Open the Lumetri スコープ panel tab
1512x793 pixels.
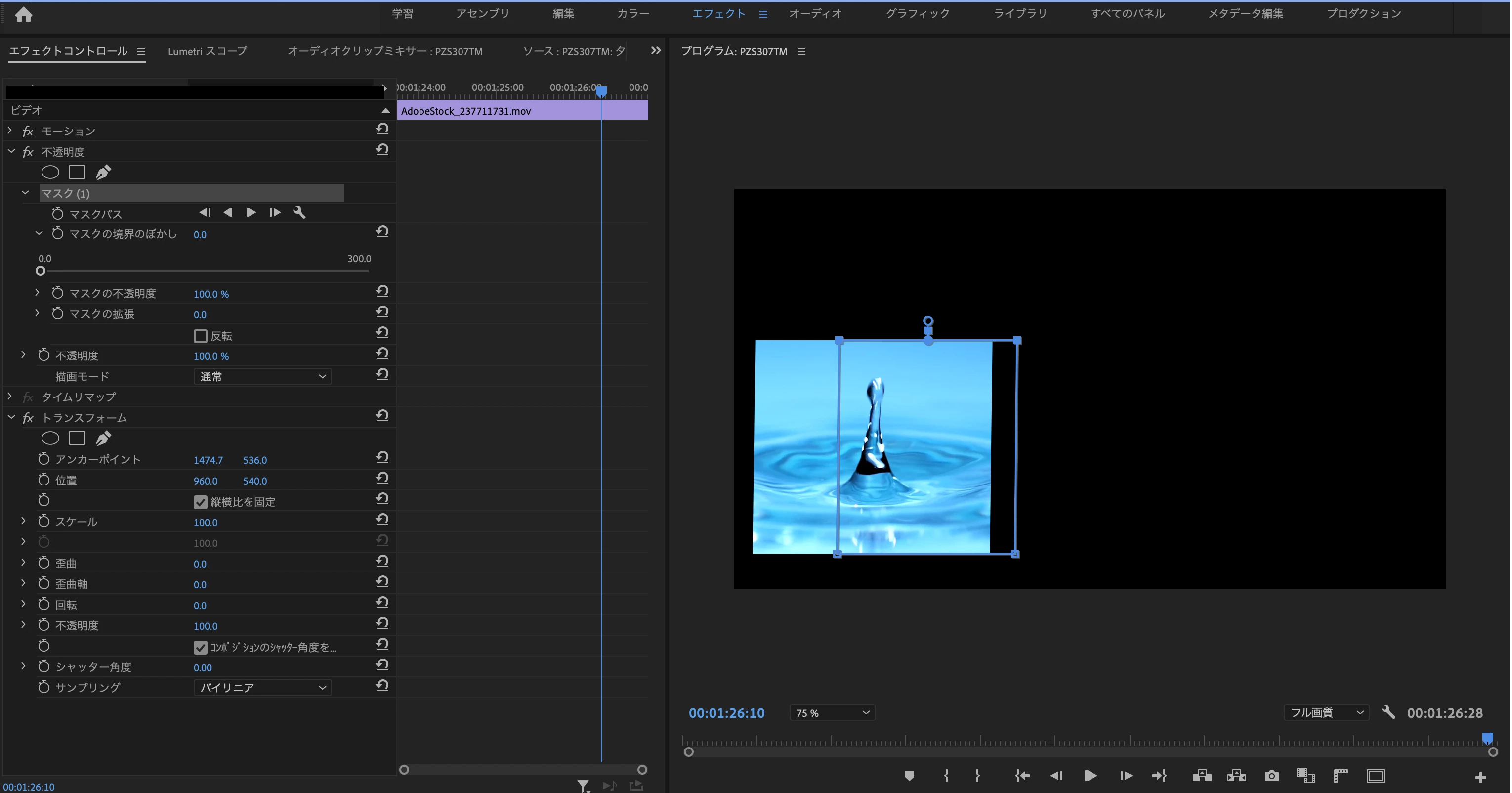[x=207, y=52]
